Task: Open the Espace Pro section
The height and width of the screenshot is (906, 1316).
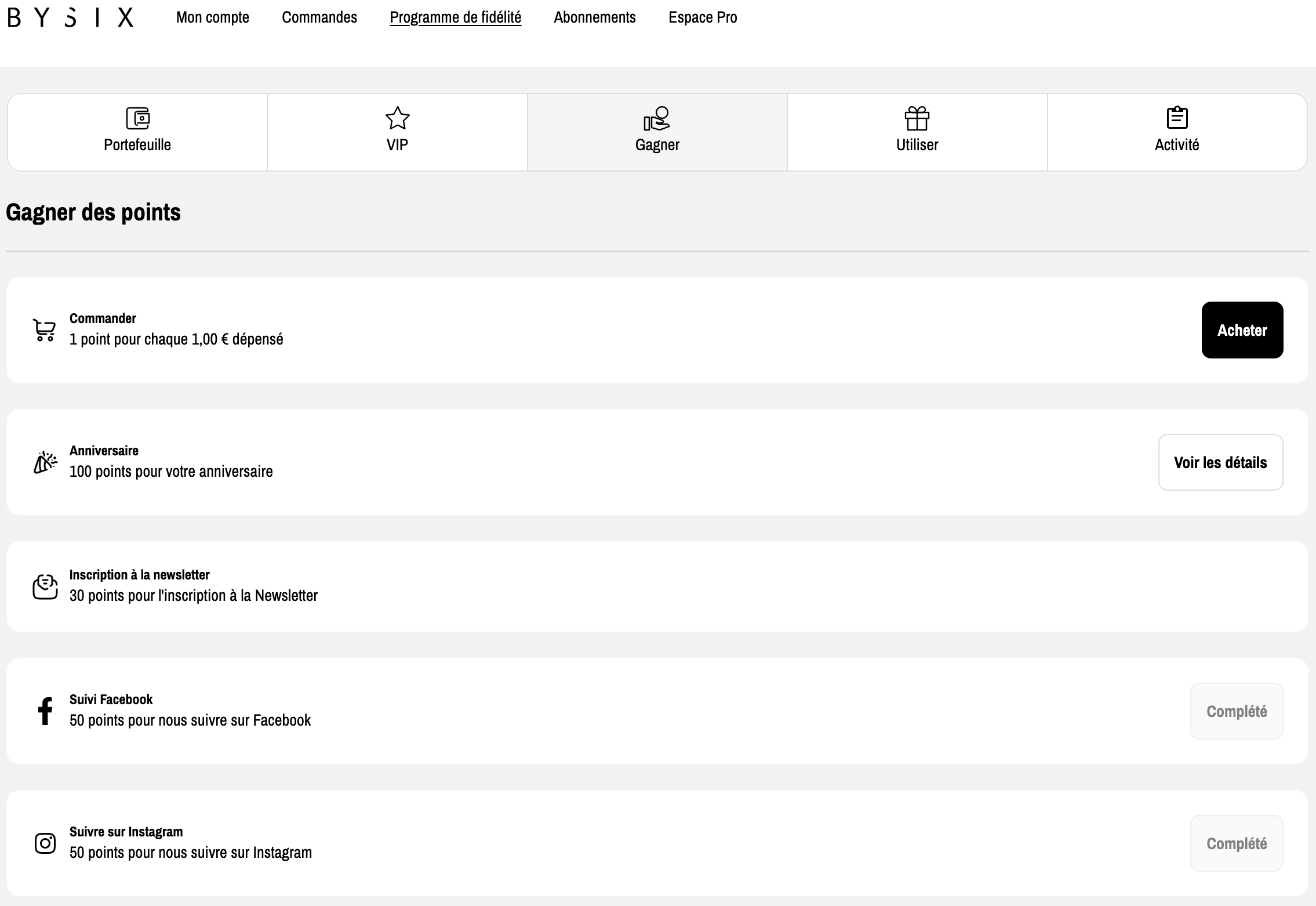Action: point(702,17)
